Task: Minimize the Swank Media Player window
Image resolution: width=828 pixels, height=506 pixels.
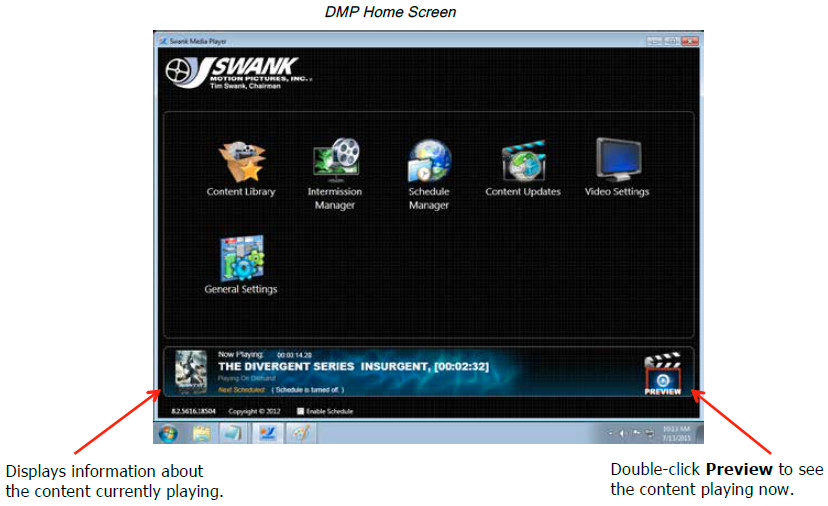Action: click(655, 41)
